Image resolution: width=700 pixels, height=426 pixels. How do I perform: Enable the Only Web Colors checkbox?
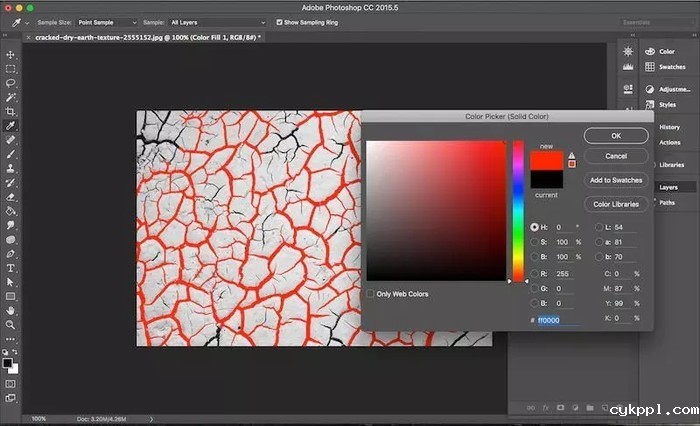point(371,294)
